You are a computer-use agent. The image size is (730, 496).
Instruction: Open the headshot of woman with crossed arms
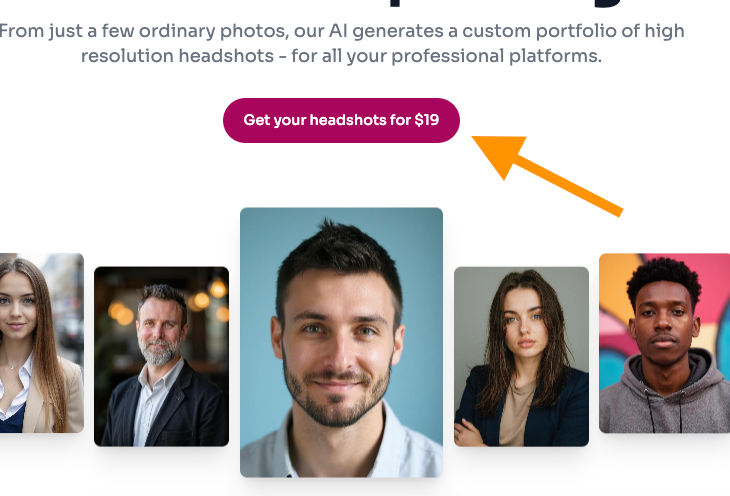click(521, 356)
